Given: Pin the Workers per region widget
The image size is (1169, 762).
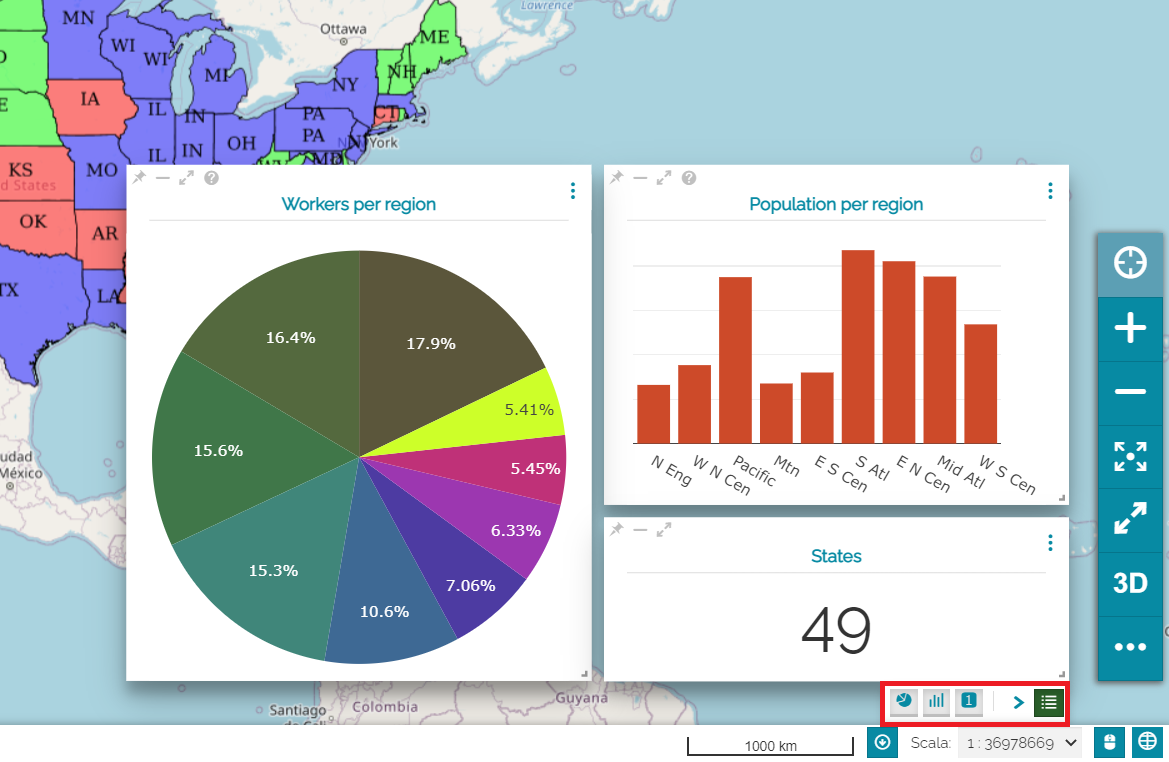Looking at the screenshot, I should point(139,178).
